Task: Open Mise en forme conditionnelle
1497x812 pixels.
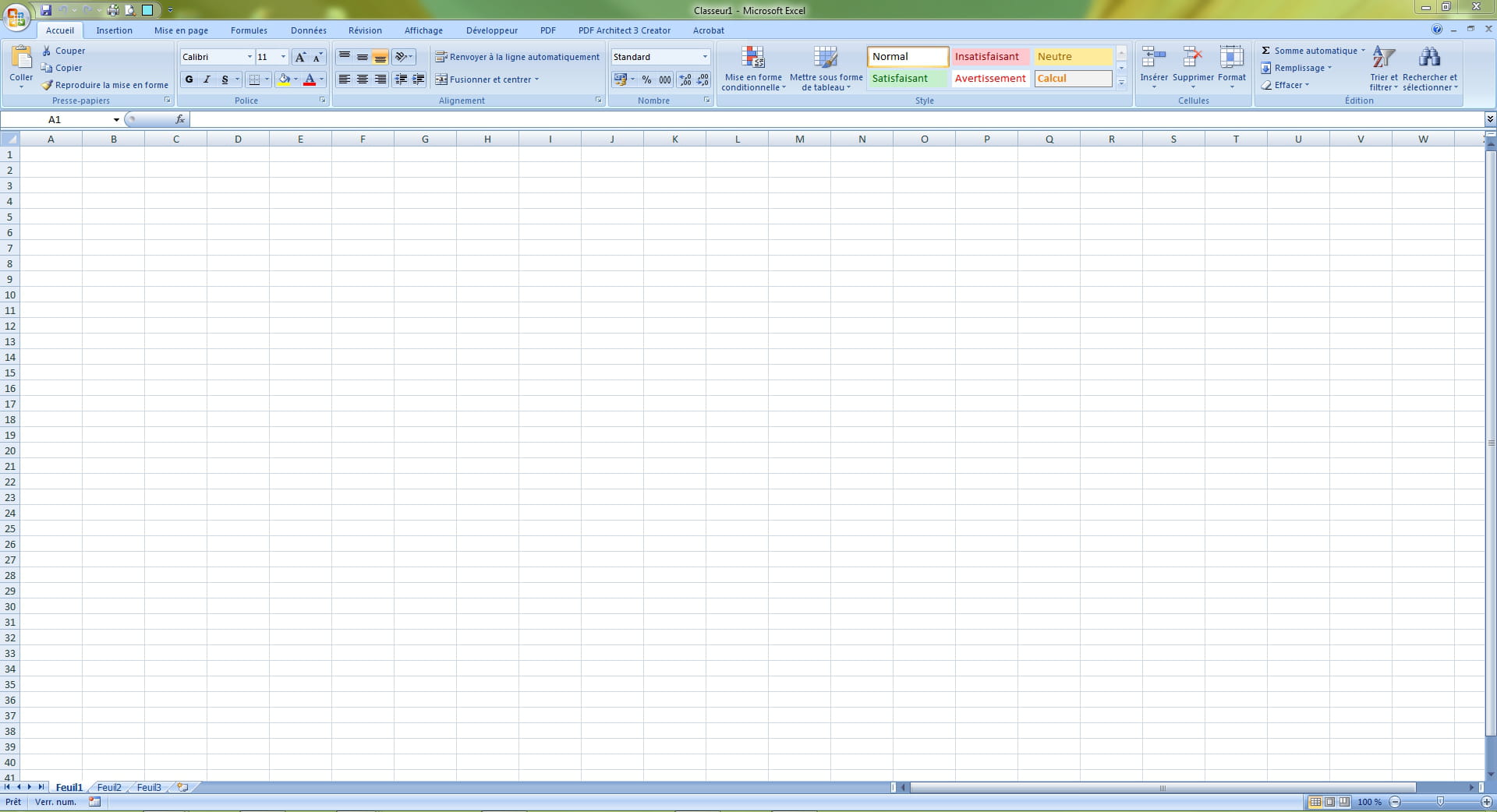Action: point(752,58)
